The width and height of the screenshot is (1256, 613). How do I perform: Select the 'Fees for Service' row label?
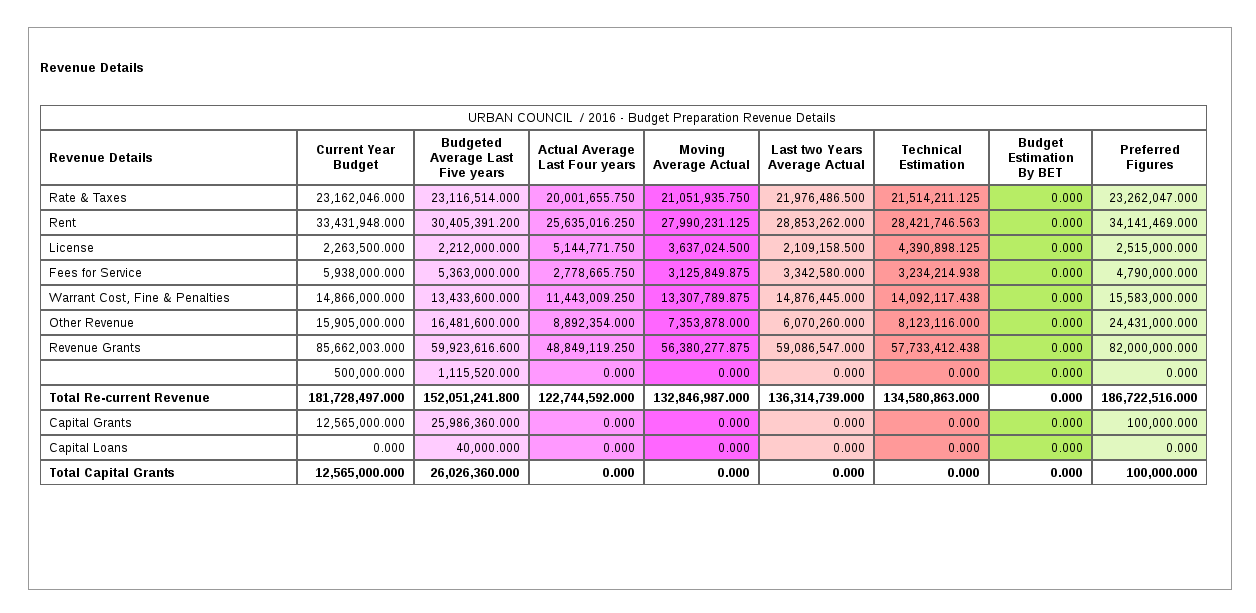point(95,273)
